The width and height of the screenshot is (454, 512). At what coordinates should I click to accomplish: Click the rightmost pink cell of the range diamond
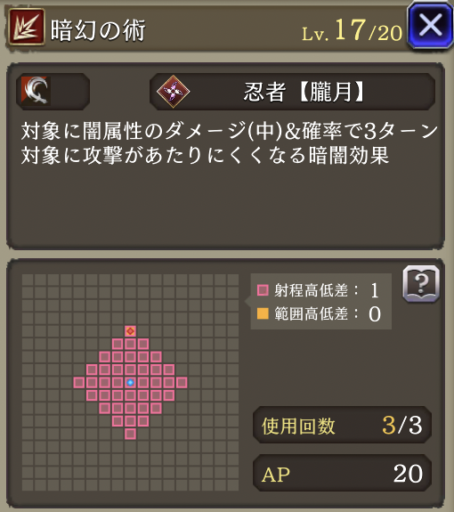[182, 382]
